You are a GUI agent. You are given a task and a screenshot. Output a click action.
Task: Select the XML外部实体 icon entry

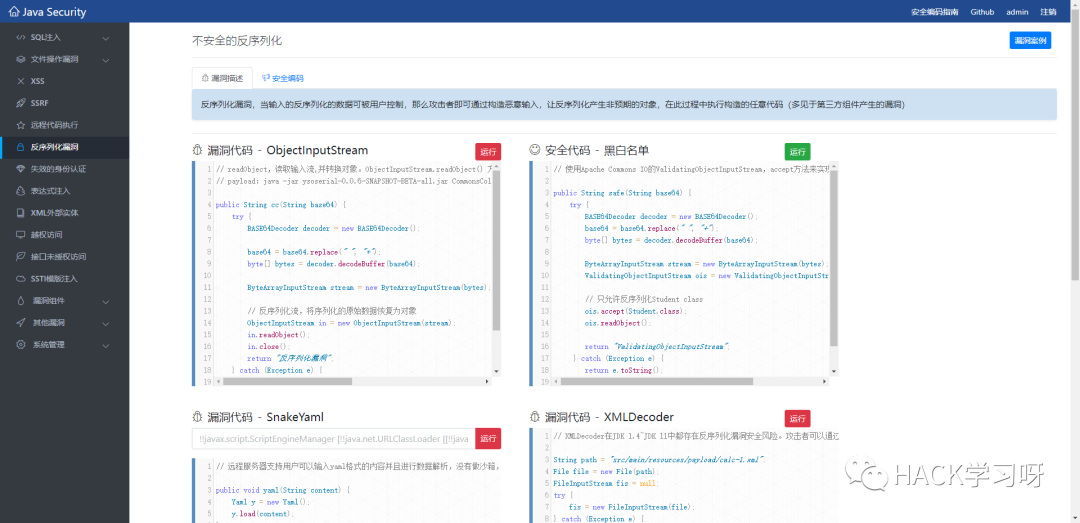click(x=21, y=213)
